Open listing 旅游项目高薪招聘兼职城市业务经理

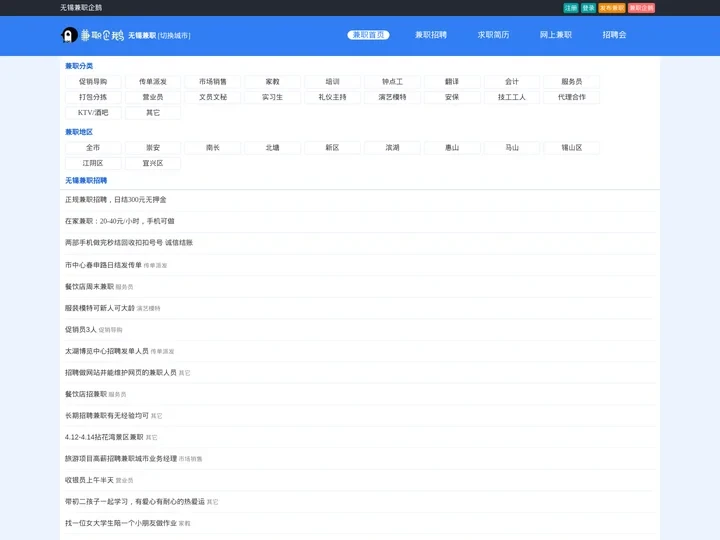(121, 459)
